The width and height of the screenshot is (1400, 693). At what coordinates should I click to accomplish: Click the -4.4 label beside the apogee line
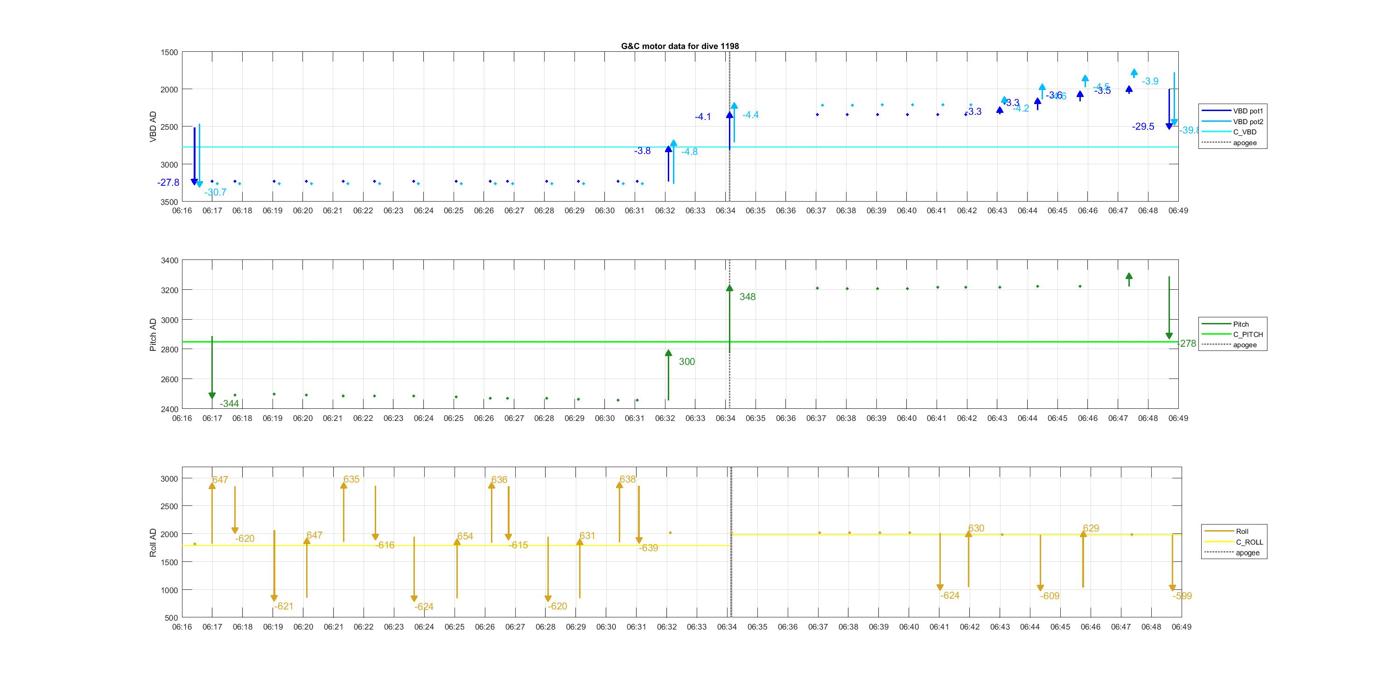click(x=750, y=116)
